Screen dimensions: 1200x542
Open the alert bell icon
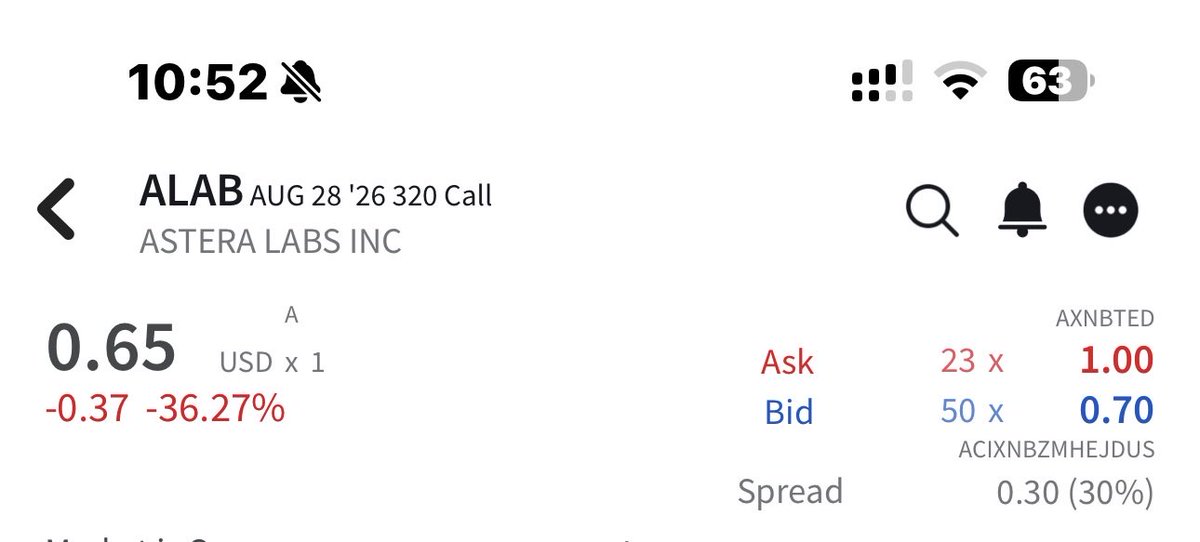[1022, 210]
